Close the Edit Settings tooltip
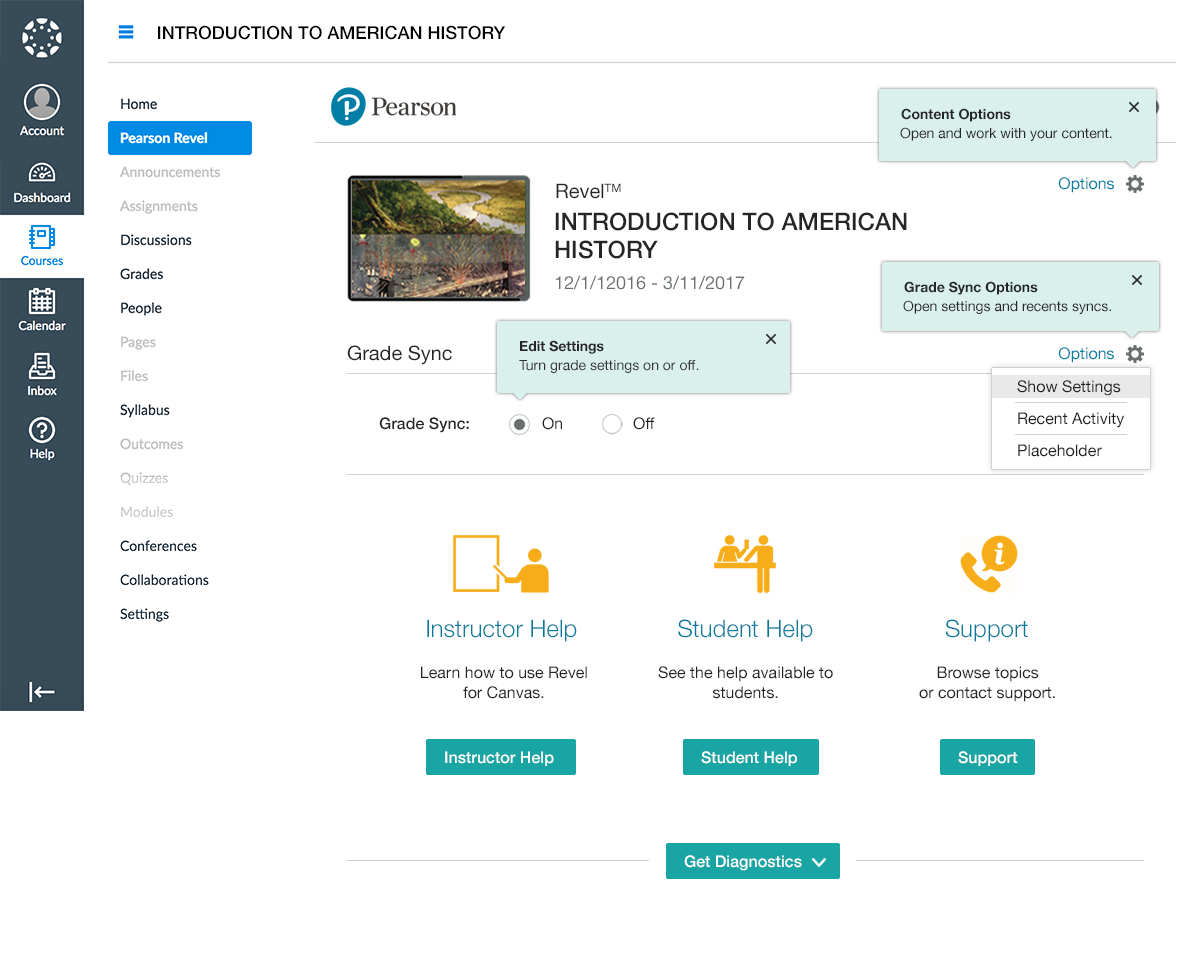Image resolution: width=1200 pixels, height=957 pixels. click(771, 339)
